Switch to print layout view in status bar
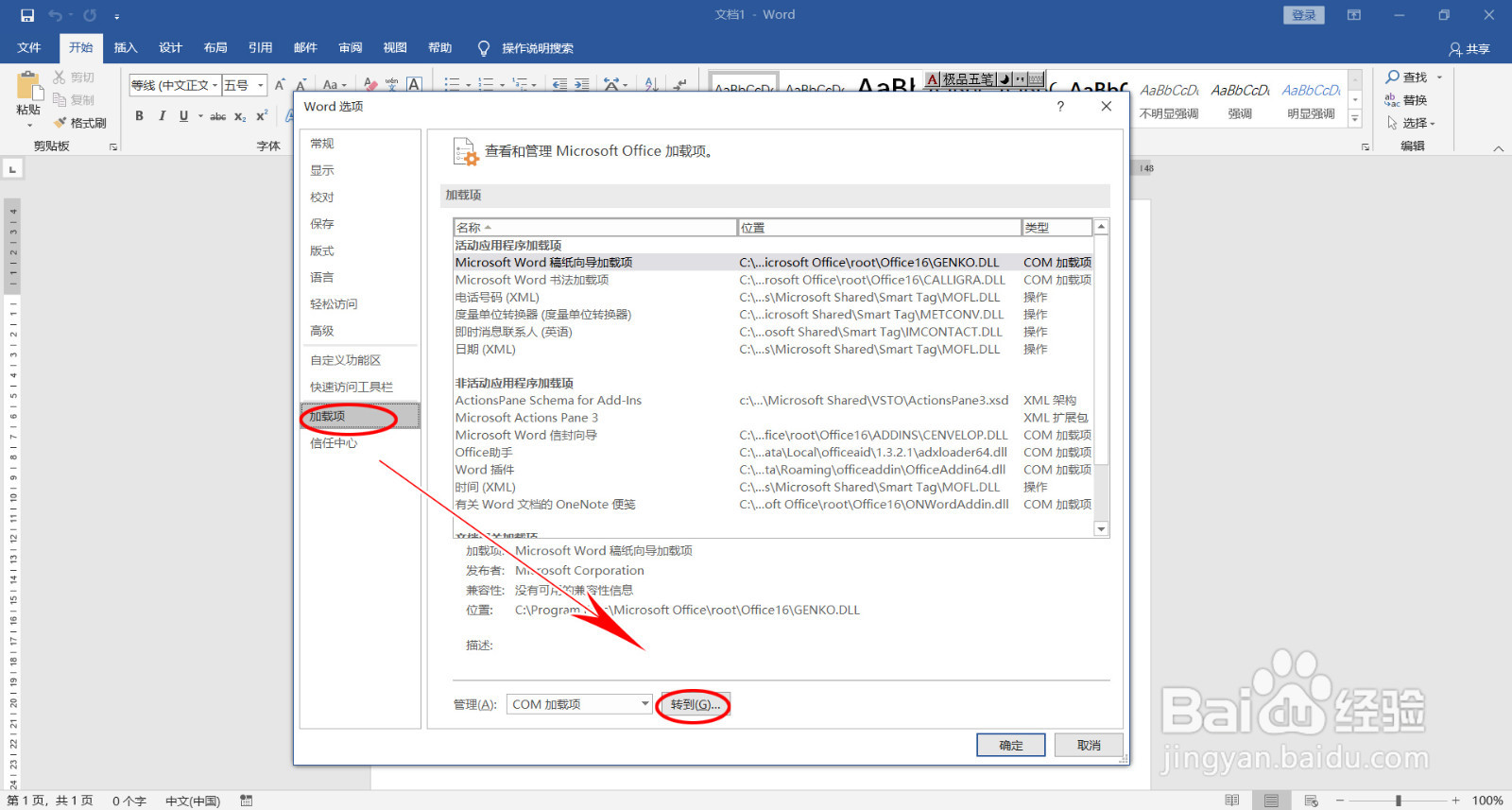The height and width of the screenshot is (810, 1512). click(x=1271, y=801)
